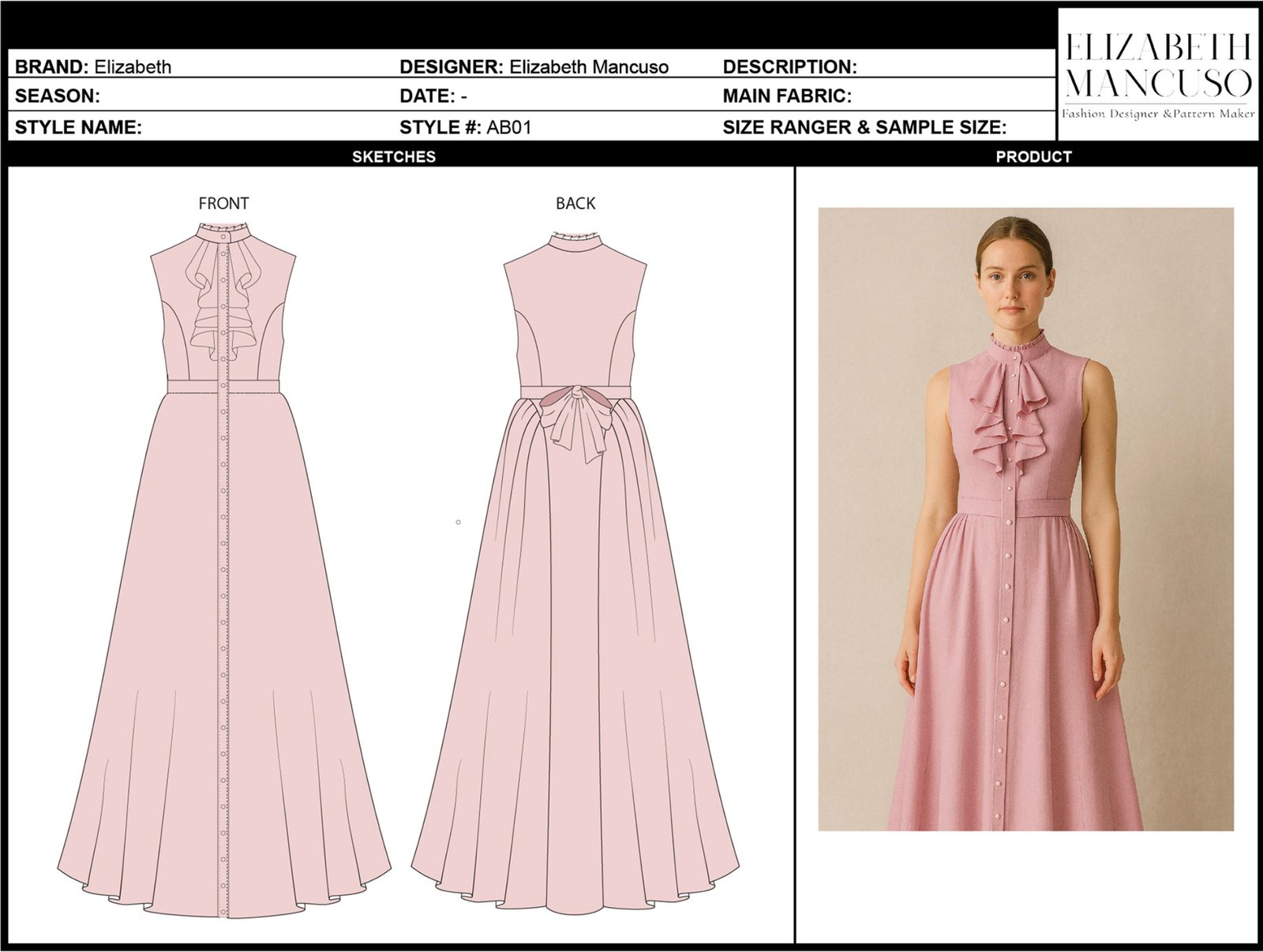Image resolution: width=1263 pixels, height=952 pixels.
Task: Click the Elizabeth Mancuso logo
Action: 1158,75
